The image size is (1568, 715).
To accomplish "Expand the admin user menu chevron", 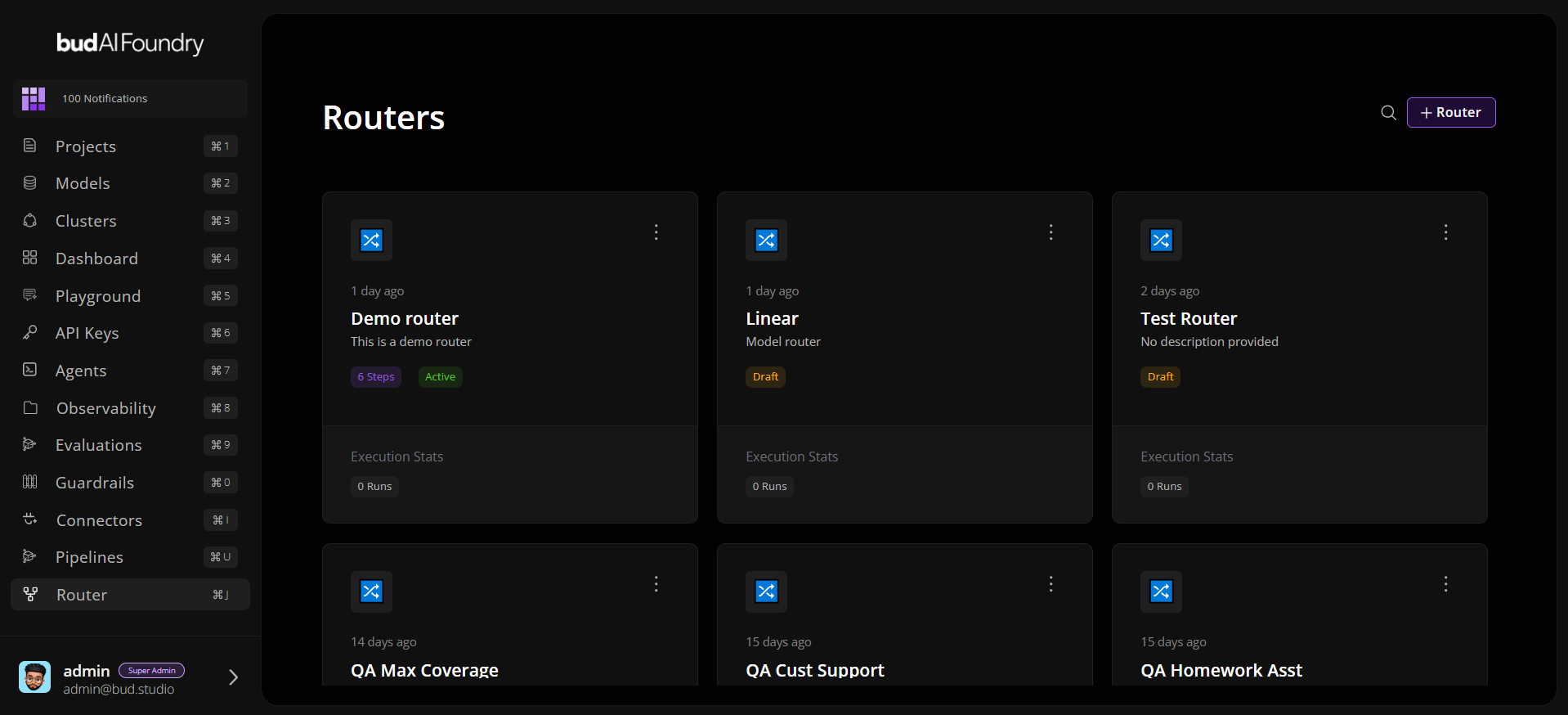I will click(233, 677).
